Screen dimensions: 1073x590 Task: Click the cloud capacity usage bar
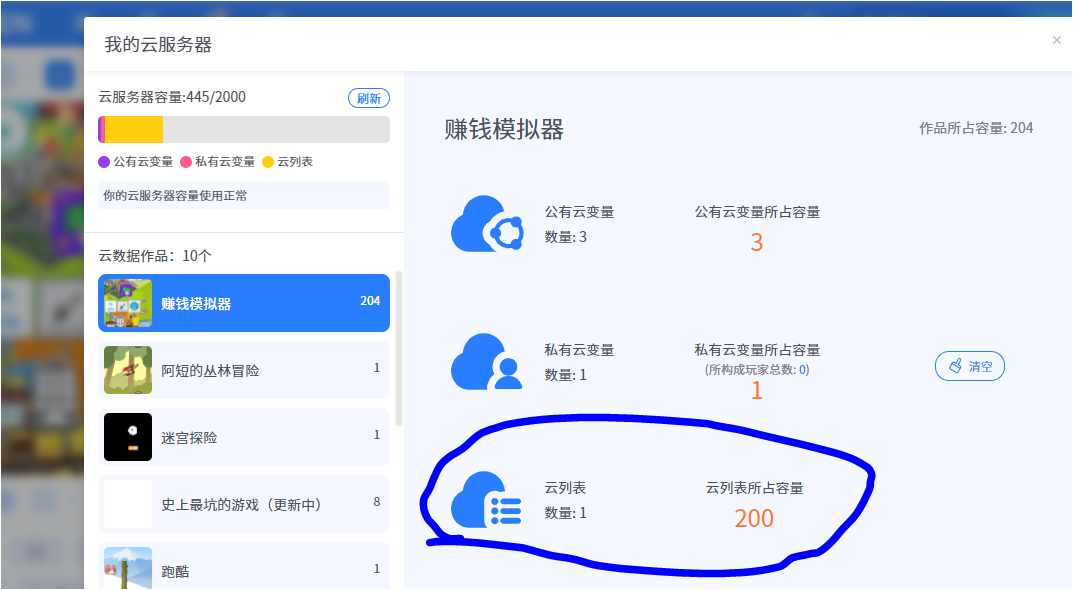click(x=244, y=129)
